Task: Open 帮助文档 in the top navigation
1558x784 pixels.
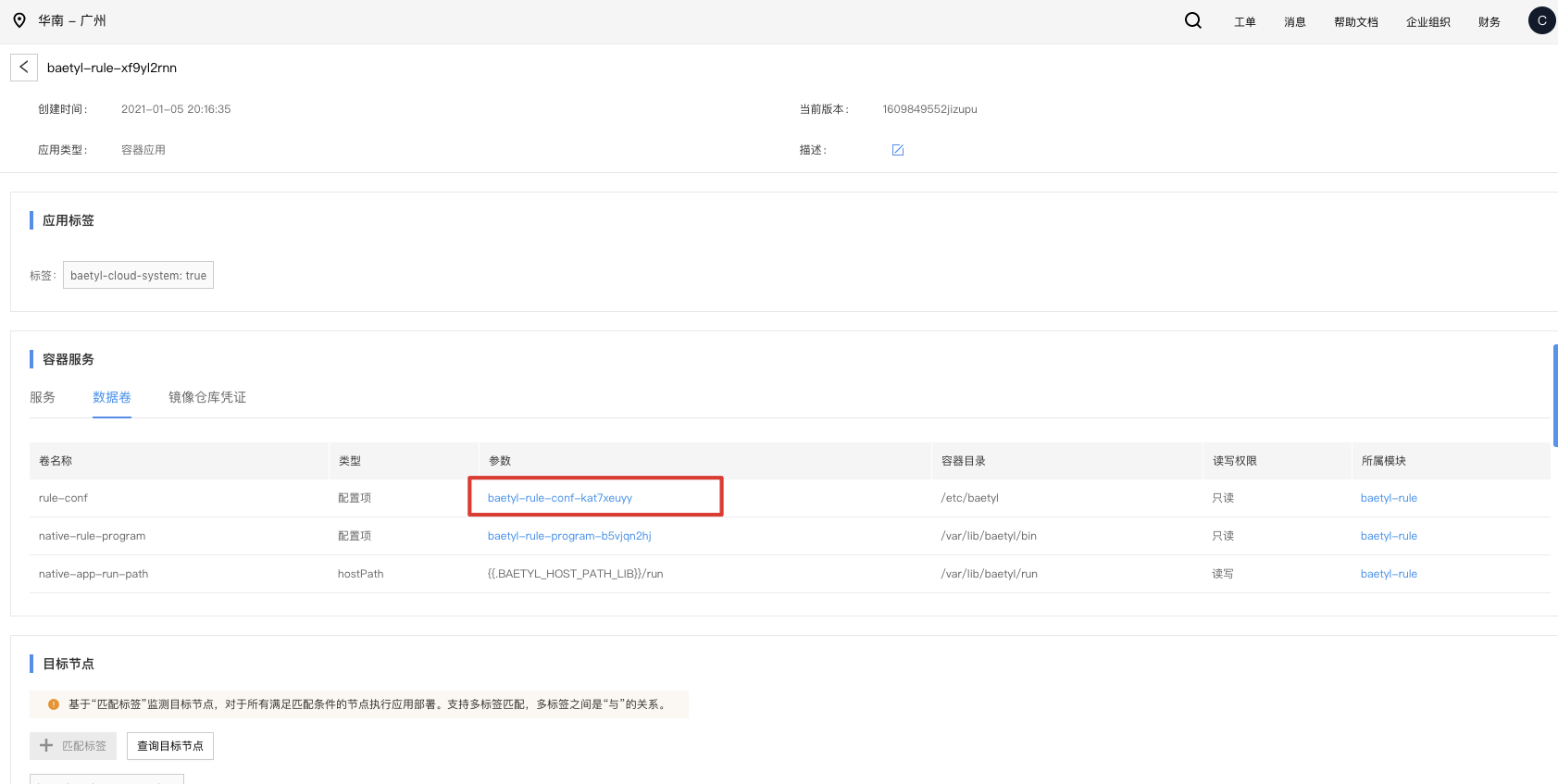Action: [1355, 22]
